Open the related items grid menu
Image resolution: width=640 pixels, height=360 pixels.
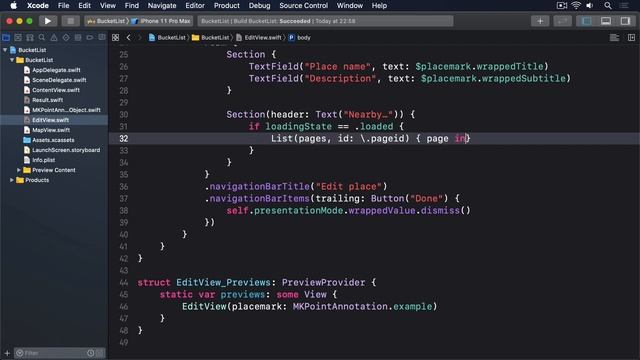pos(116,38)
